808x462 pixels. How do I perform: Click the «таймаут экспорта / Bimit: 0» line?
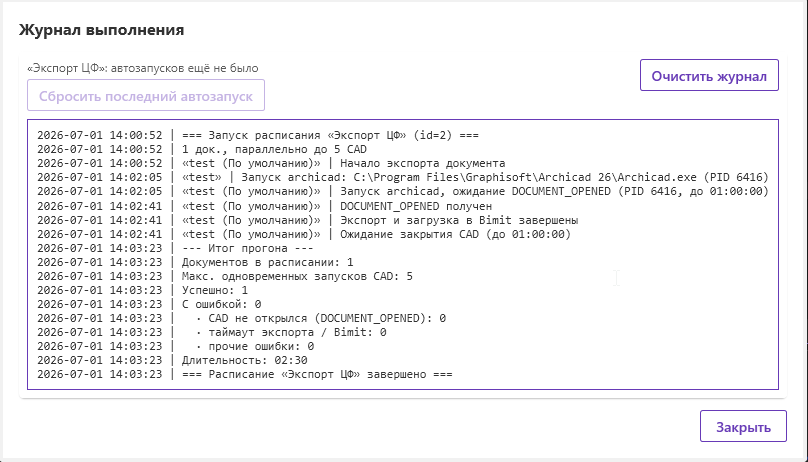(x=211, y=332)
